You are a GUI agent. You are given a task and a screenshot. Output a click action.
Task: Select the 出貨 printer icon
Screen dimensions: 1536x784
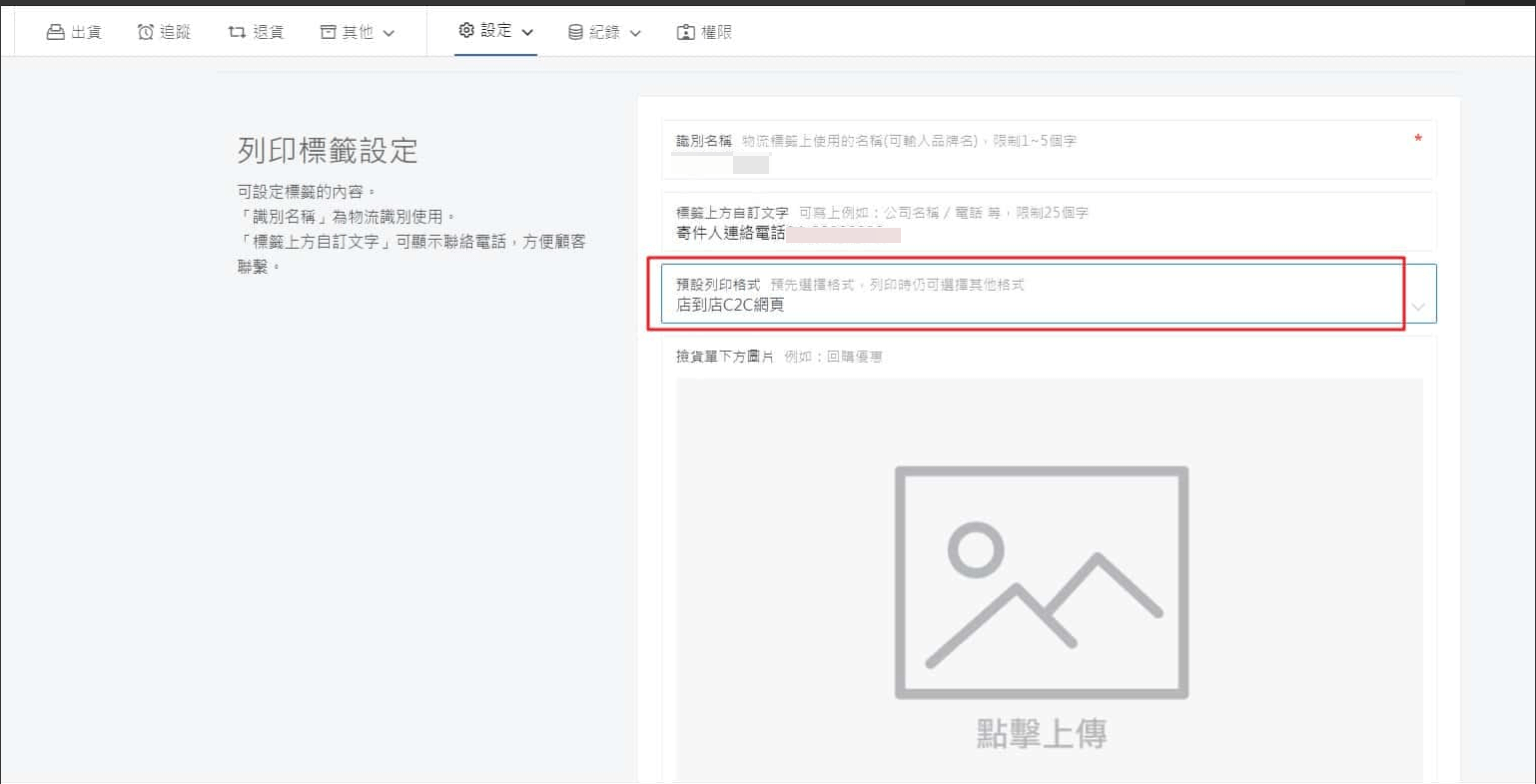point(55,31)
